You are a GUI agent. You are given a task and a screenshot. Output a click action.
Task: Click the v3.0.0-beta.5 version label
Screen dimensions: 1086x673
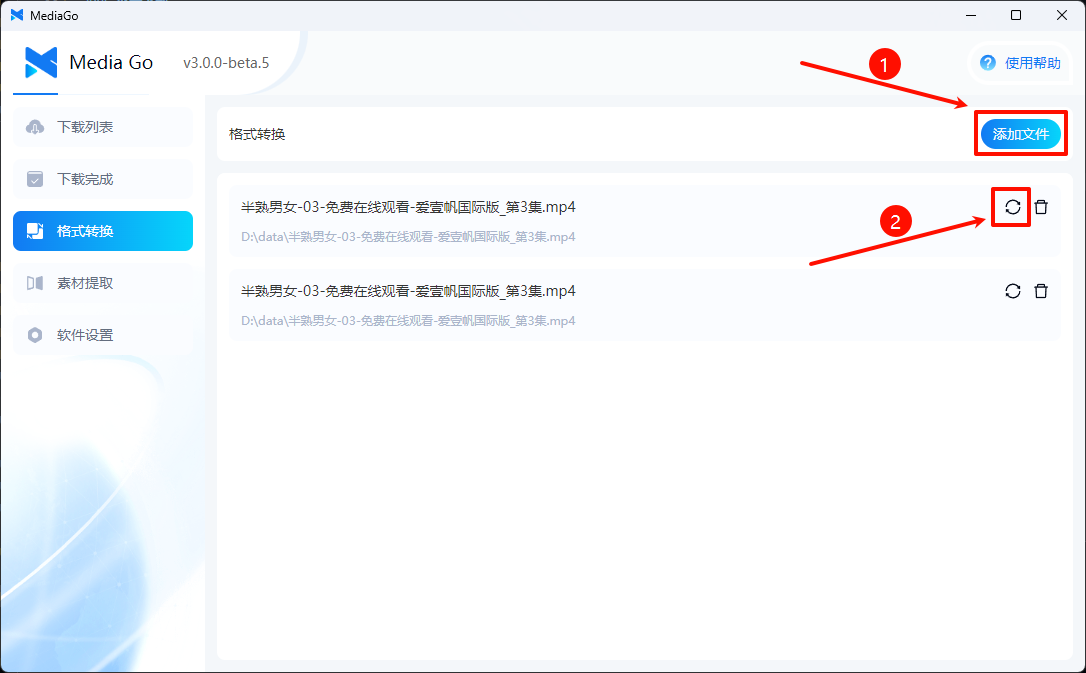226,63
